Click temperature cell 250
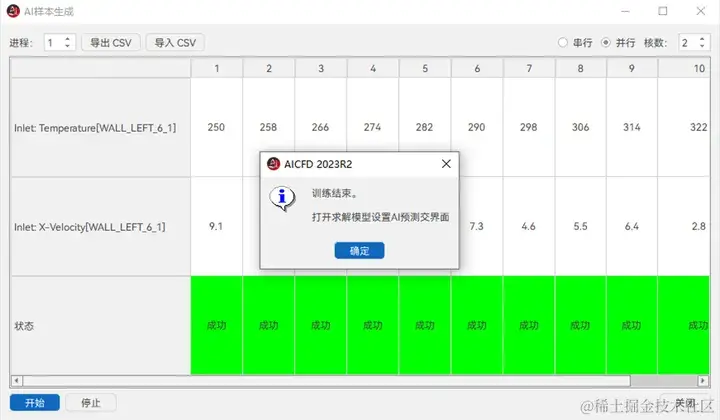The width and height of the screenshot is (720, 420). (x=216, y=127)
